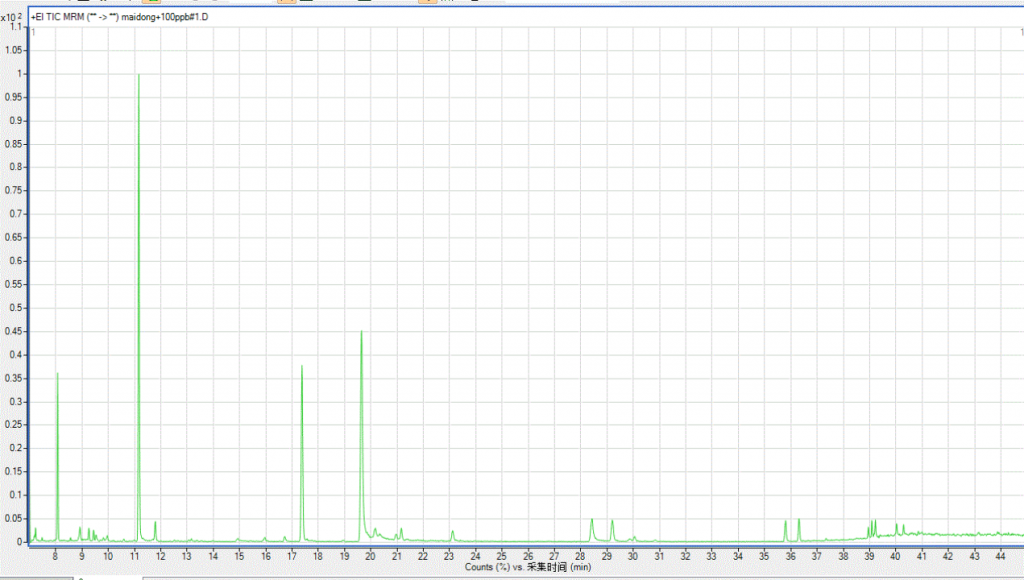Click the red '1' marker at plot's top-right corner
Screen dimensions: 1024x580
pos(1010,33)
